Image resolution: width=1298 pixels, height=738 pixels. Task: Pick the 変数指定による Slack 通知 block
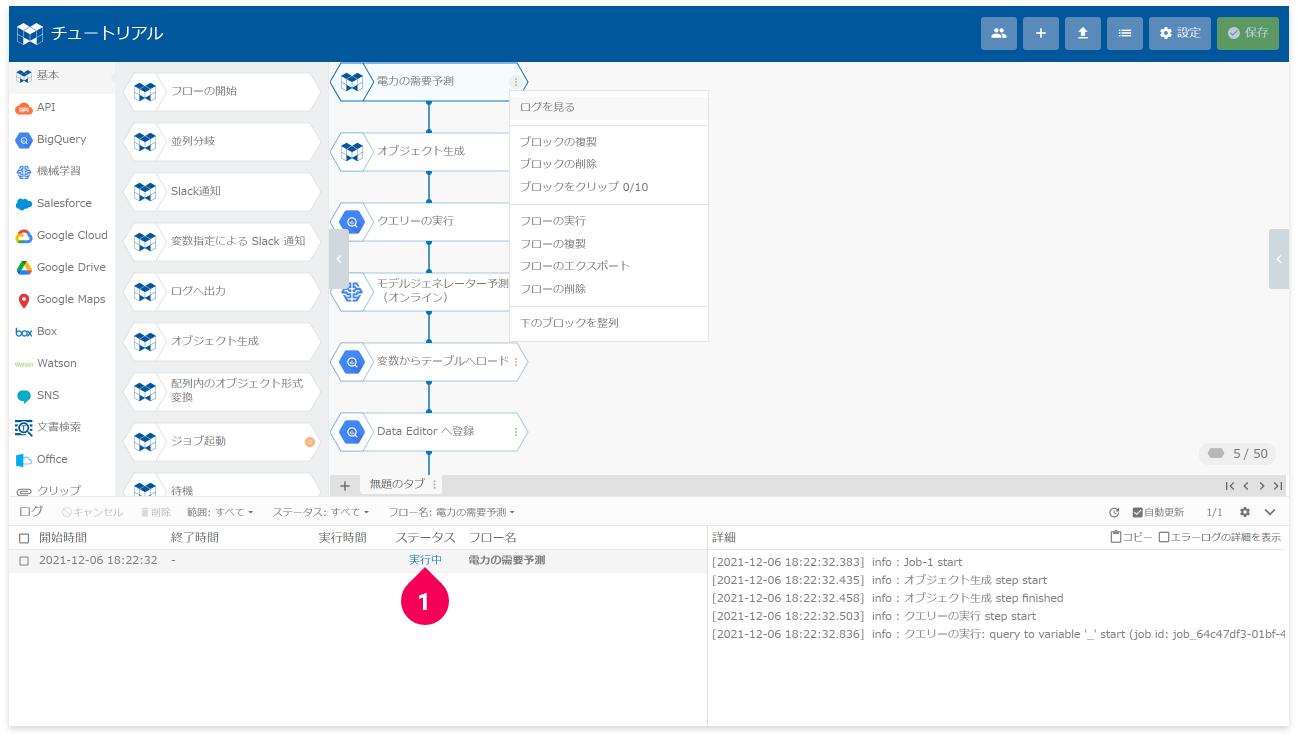click(x=222, y=241)
